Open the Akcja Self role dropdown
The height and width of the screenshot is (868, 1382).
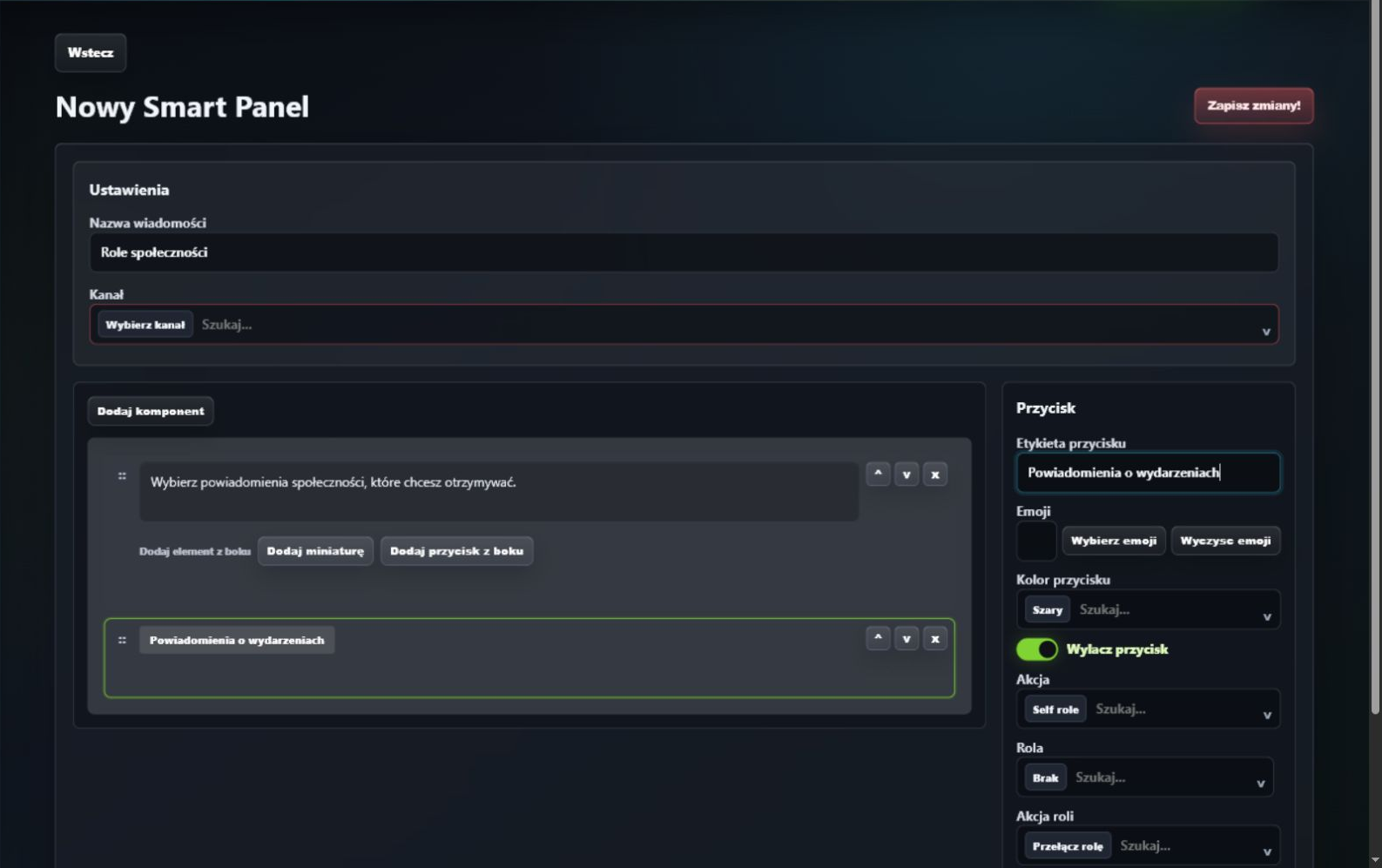point(1148,709)
